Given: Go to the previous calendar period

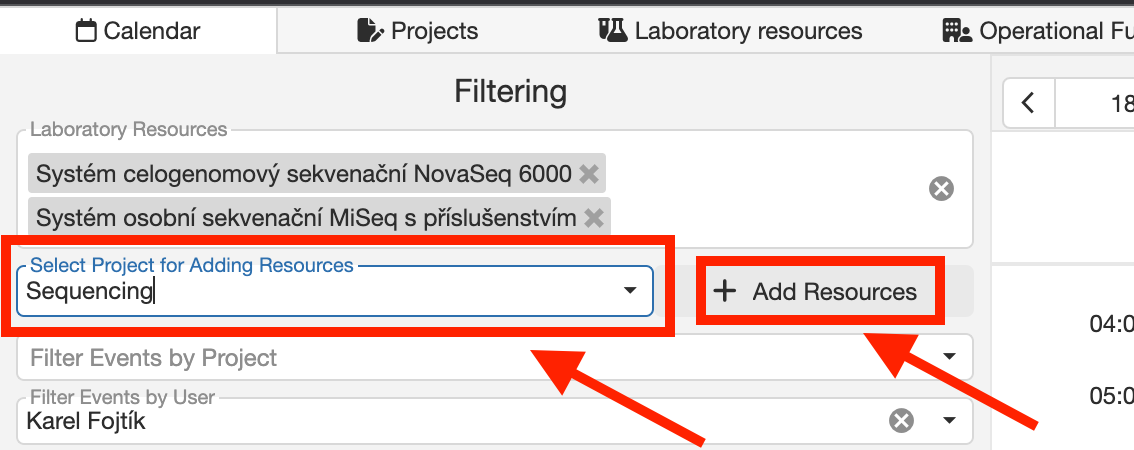Looking at the screenshot, I should [1028, 103].
